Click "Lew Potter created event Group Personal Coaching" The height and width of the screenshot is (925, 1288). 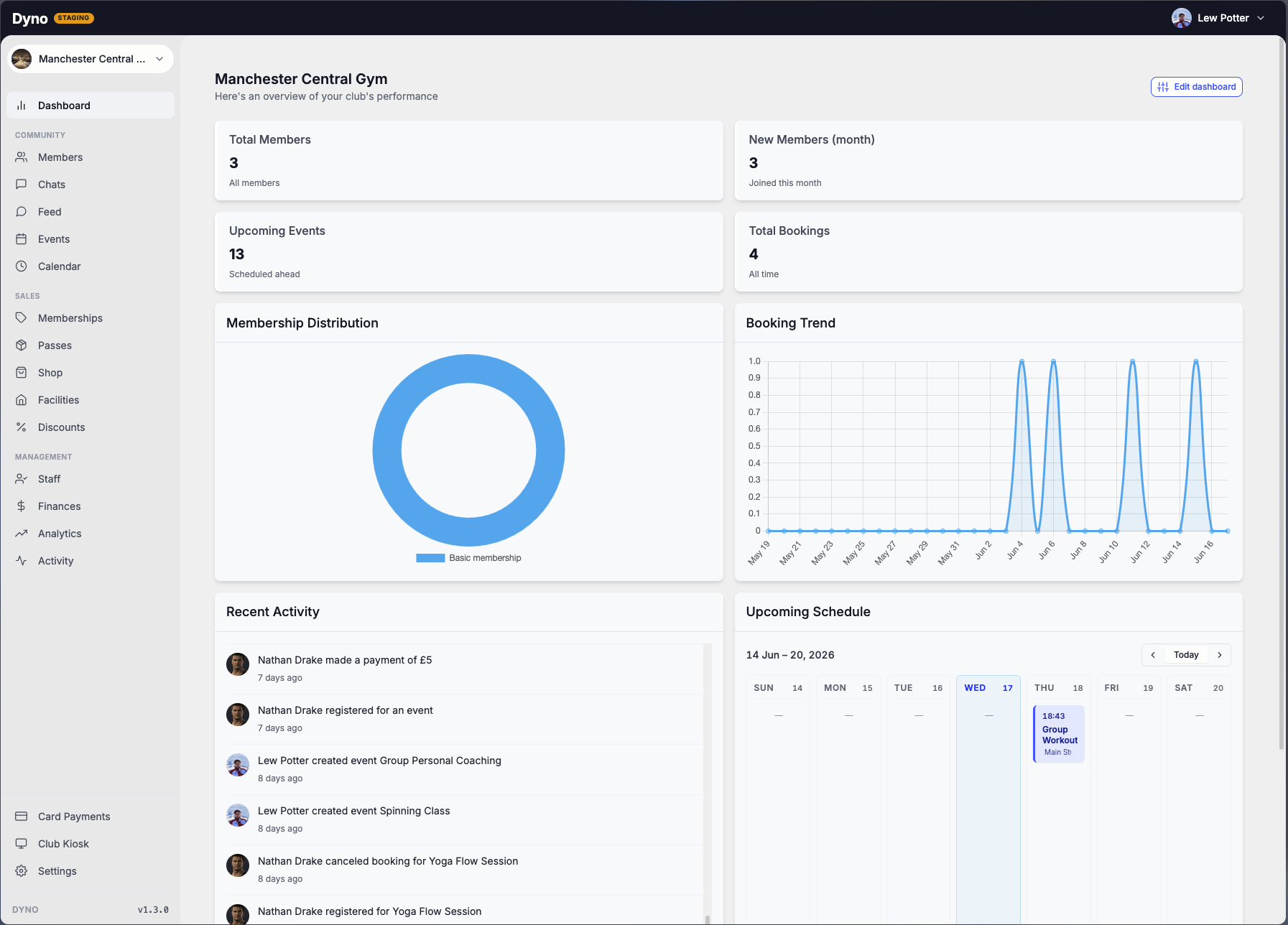379,761
